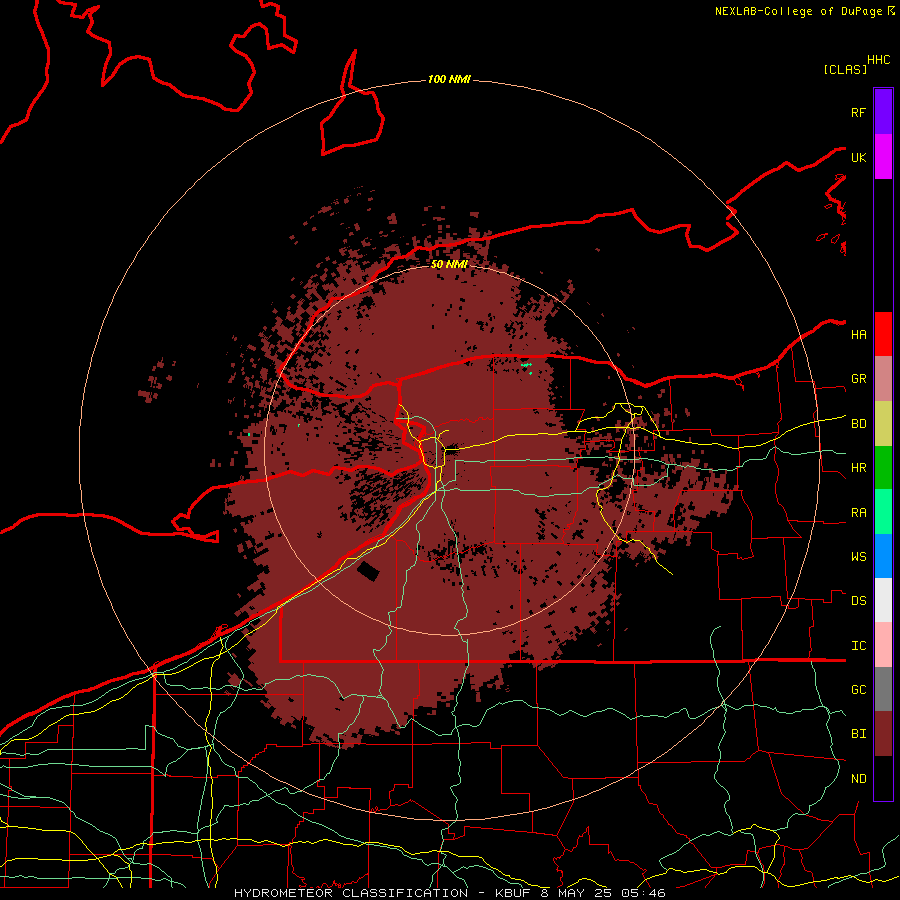Click the HA legend label
900x900 pixels.
(x=858, y=335)
